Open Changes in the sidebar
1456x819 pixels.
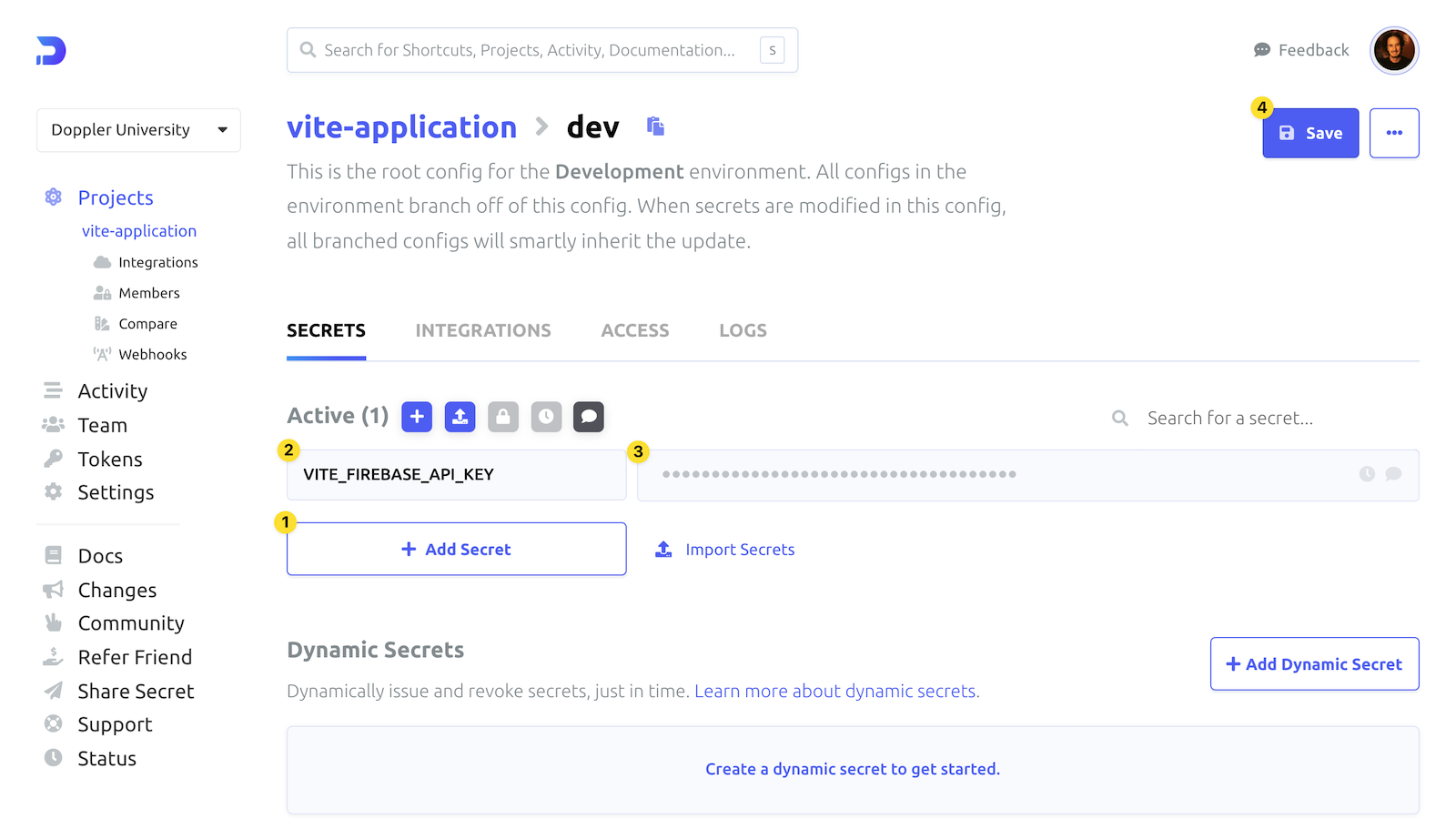pyautogui.click(x=117, y=591)
